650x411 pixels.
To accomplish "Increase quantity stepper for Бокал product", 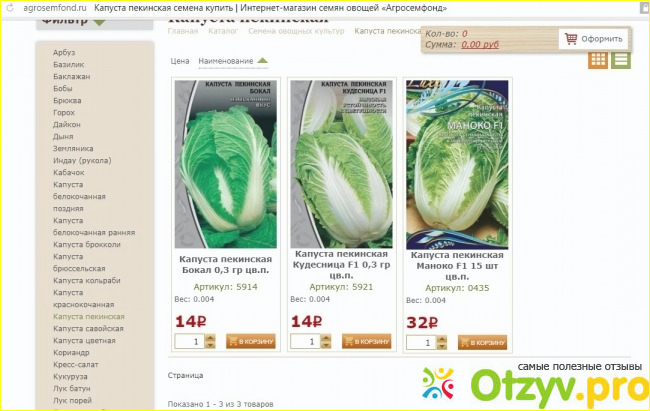I will click(x=211, y=338).
